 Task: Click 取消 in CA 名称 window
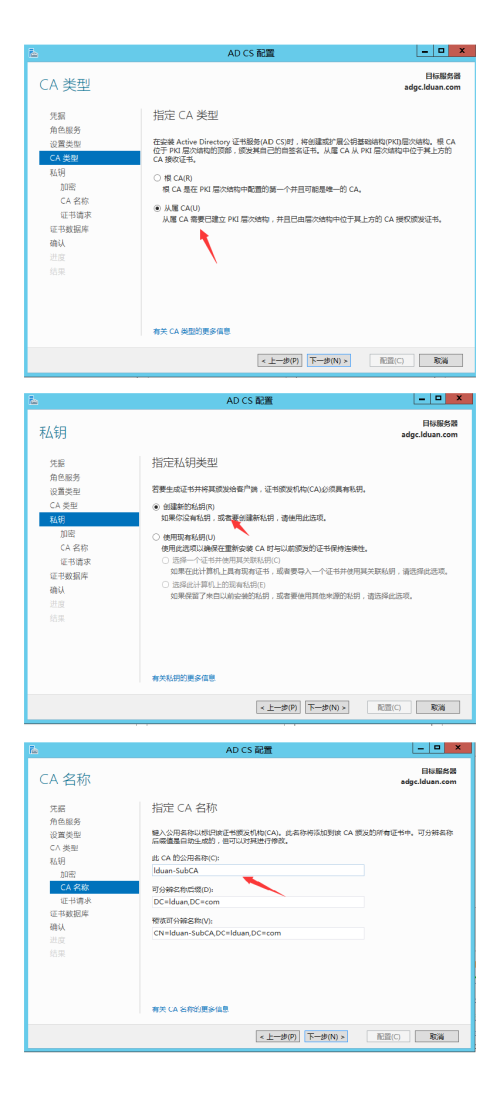click(x=437, y=1037)
